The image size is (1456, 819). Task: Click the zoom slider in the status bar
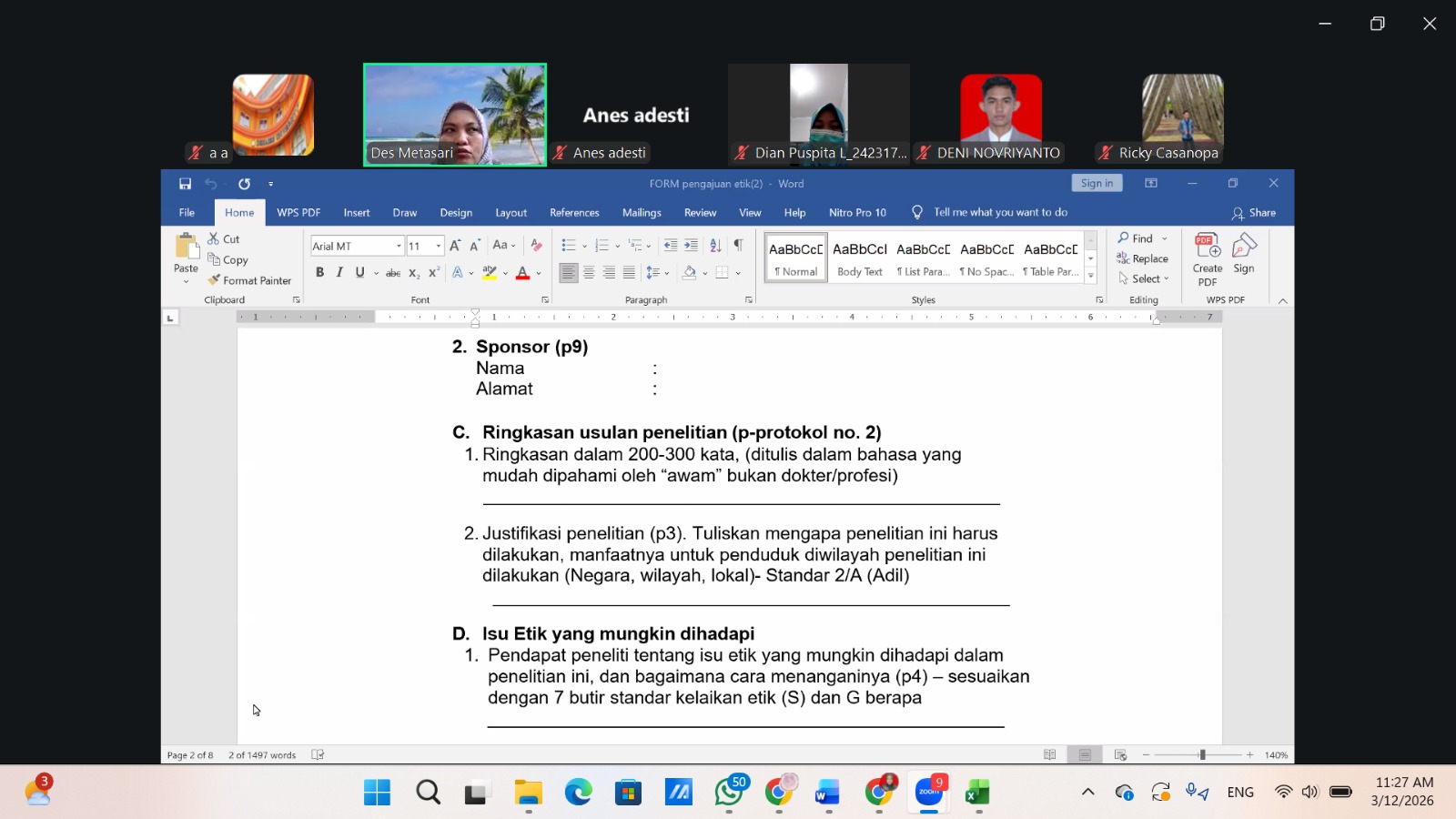pos(1202,755)
